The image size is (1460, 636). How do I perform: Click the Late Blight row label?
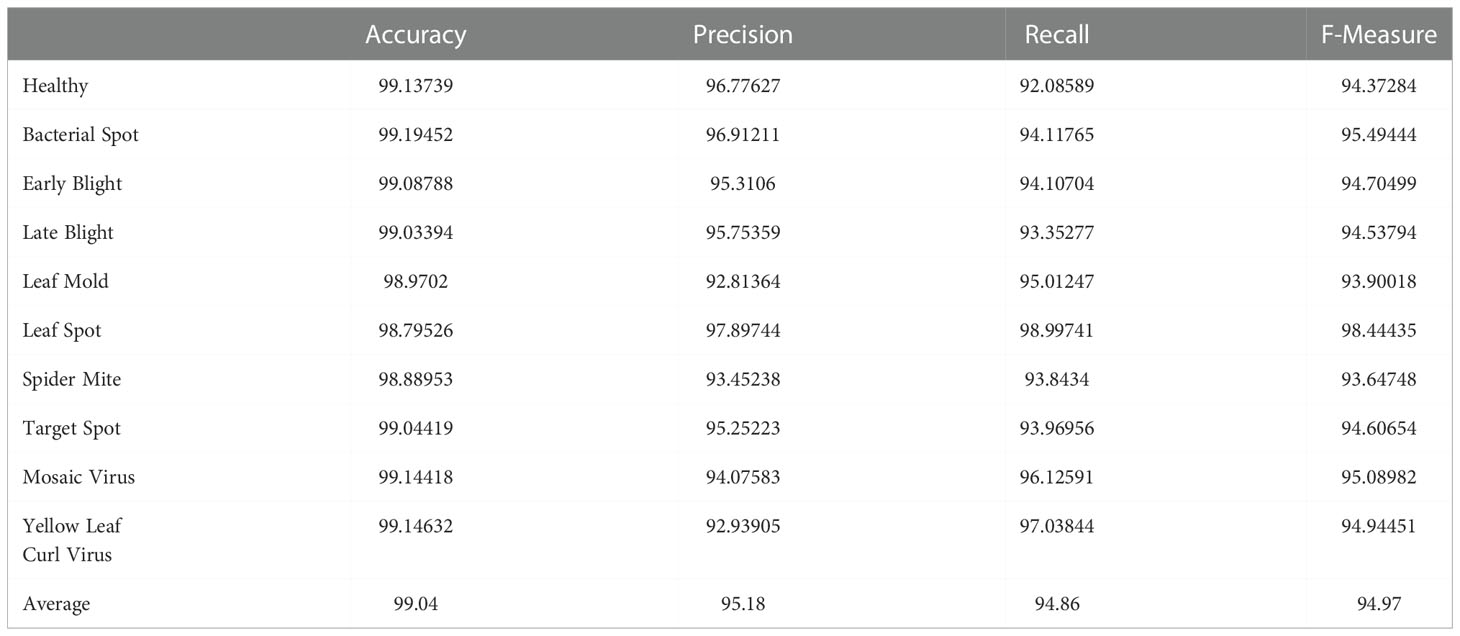pyautogui.click(x=68, y=233)
